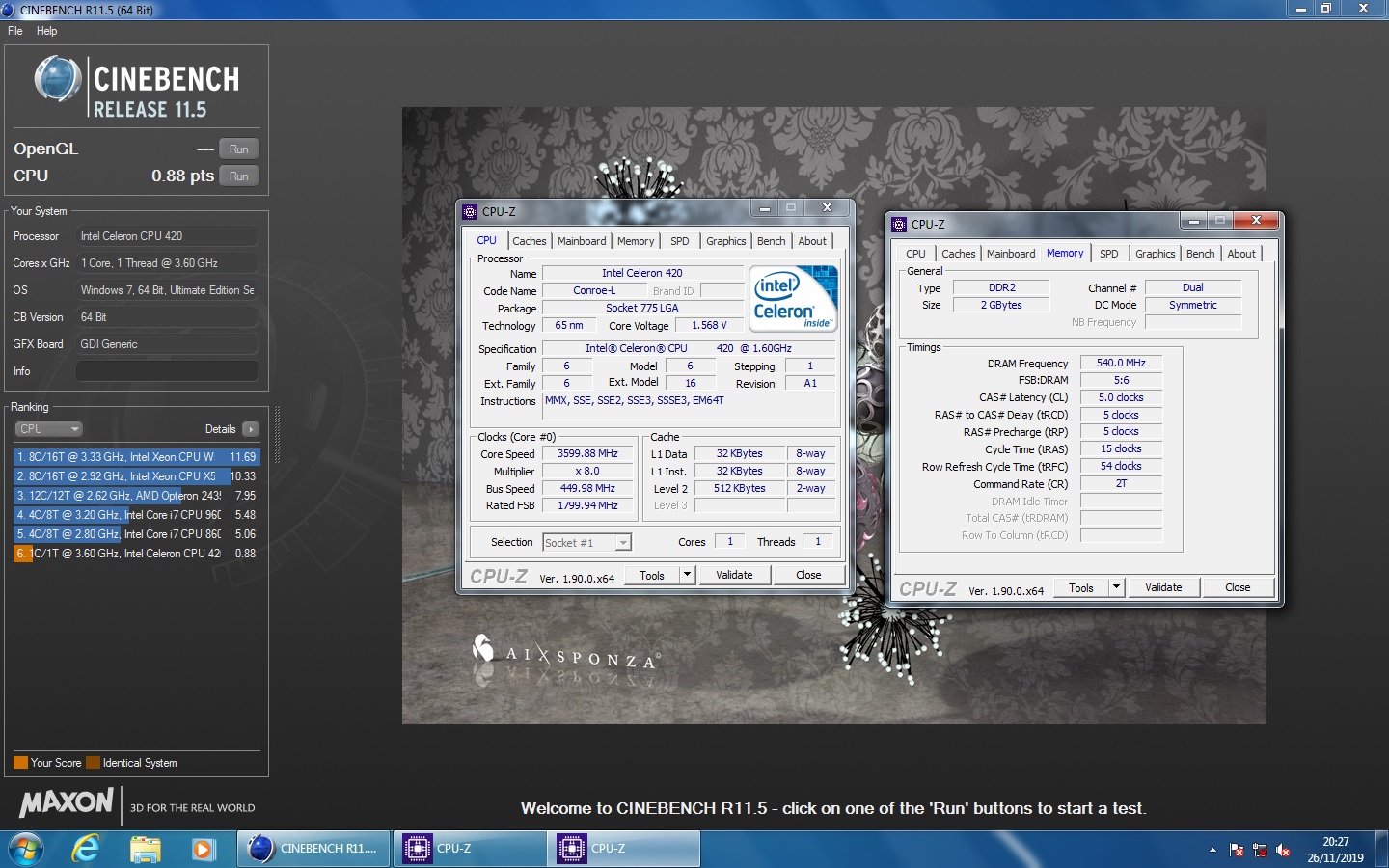The image size is (1389, 868).
Task: Activate the second CPU-Z taskbar button
Action: coord(624,849)
